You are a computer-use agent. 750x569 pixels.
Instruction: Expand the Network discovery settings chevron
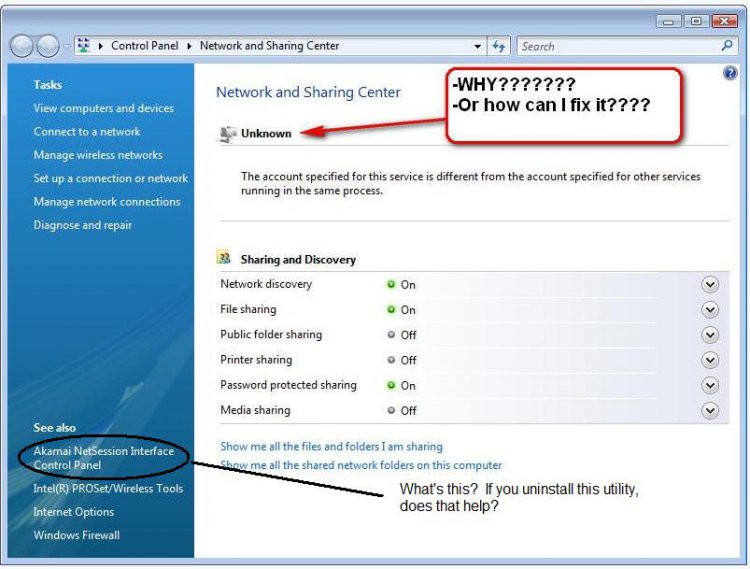click(710, 284)
